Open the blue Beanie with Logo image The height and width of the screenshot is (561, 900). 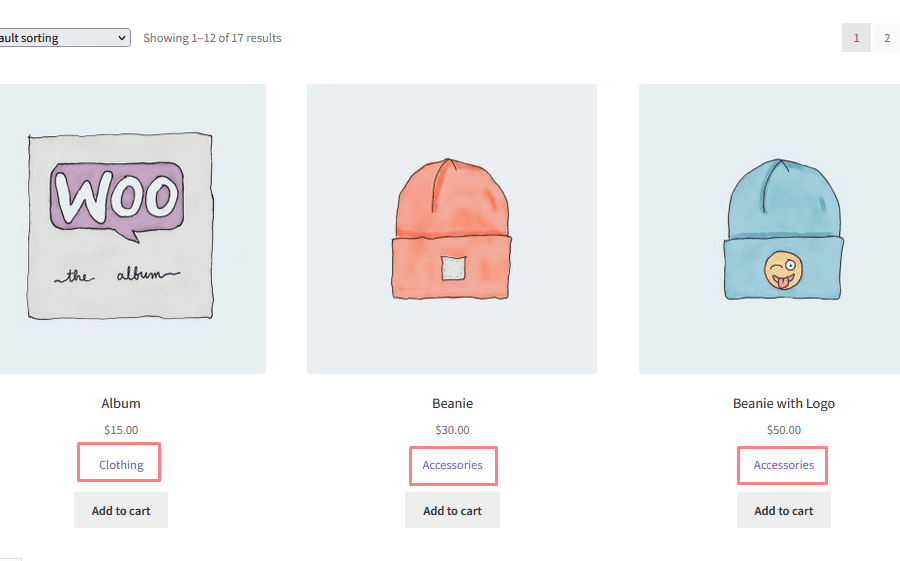(x=769, y=229)
